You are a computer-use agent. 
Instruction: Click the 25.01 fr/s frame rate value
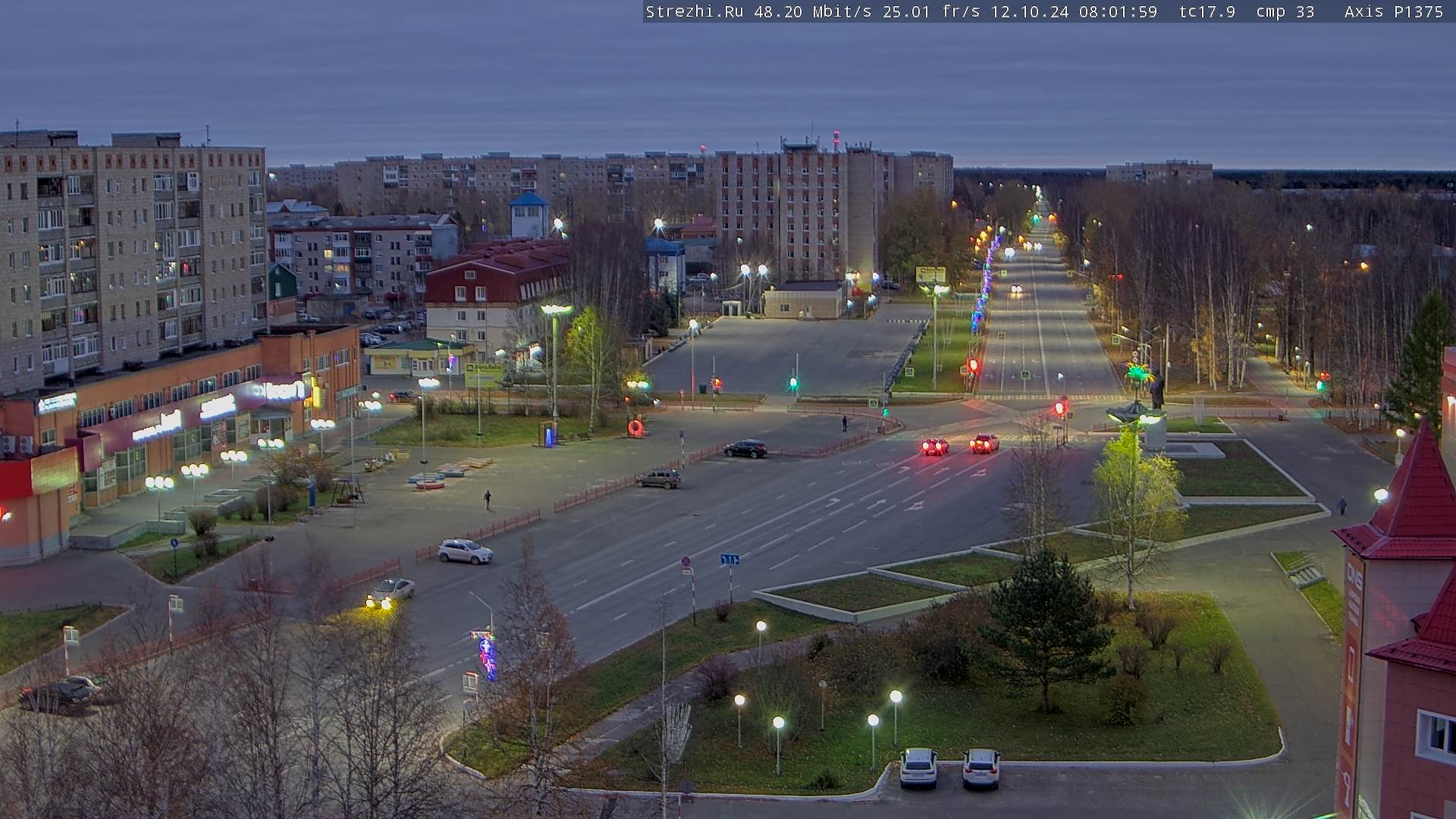pyautogui.click(x=932, y=11)
